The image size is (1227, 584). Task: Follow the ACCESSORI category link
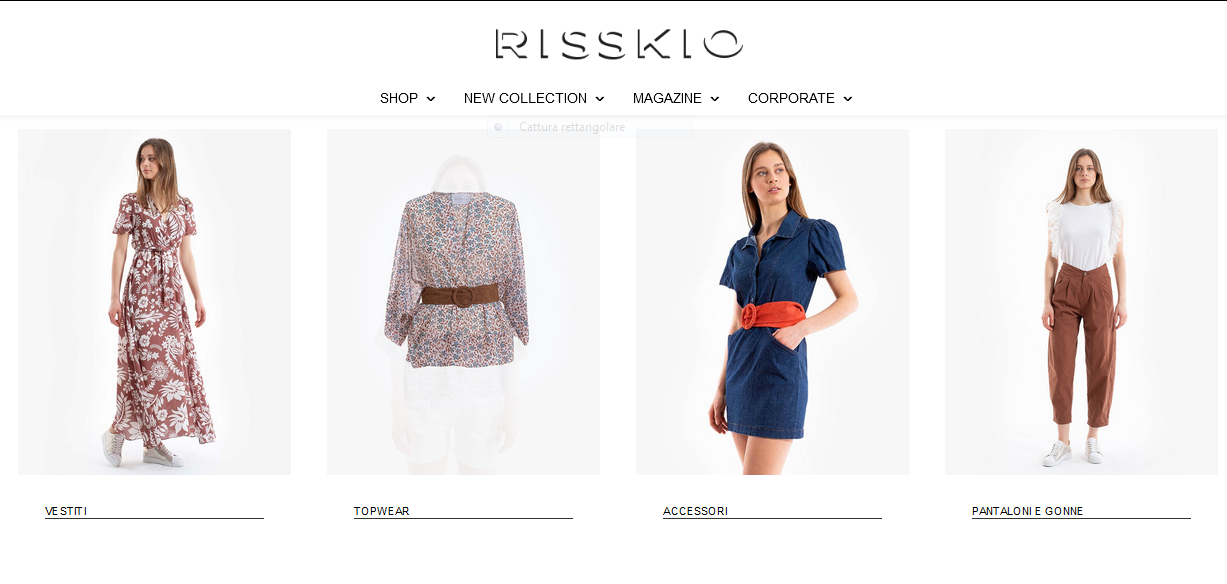click(695, 511)
